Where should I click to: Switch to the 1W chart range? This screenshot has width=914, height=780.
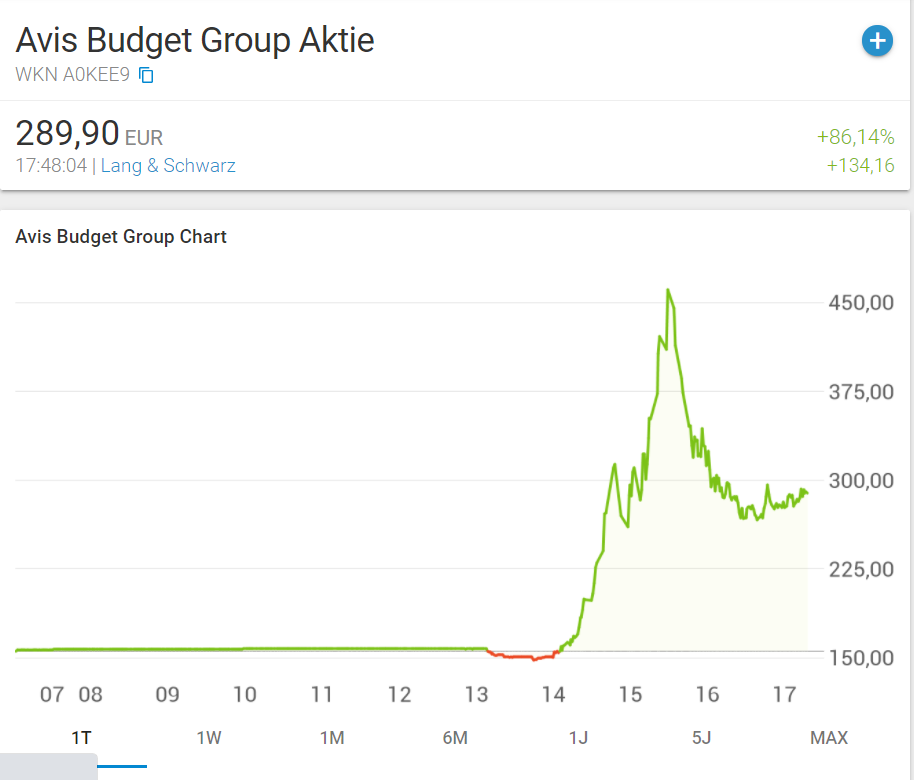coord(208,738)
